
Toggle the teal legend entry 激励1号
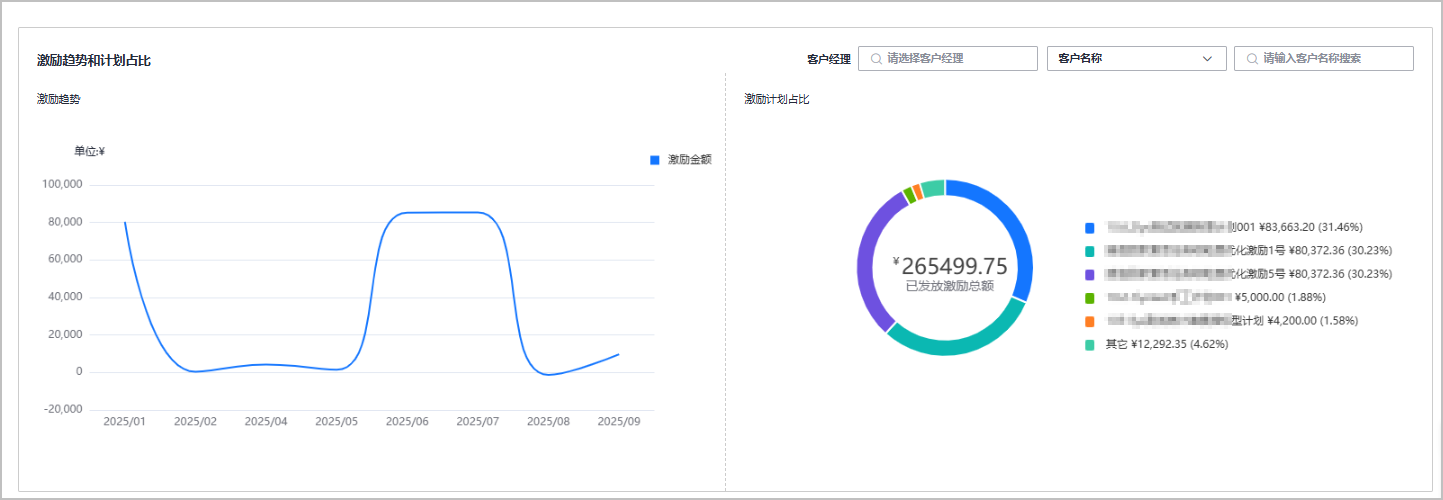click(x=1090, y=250)
